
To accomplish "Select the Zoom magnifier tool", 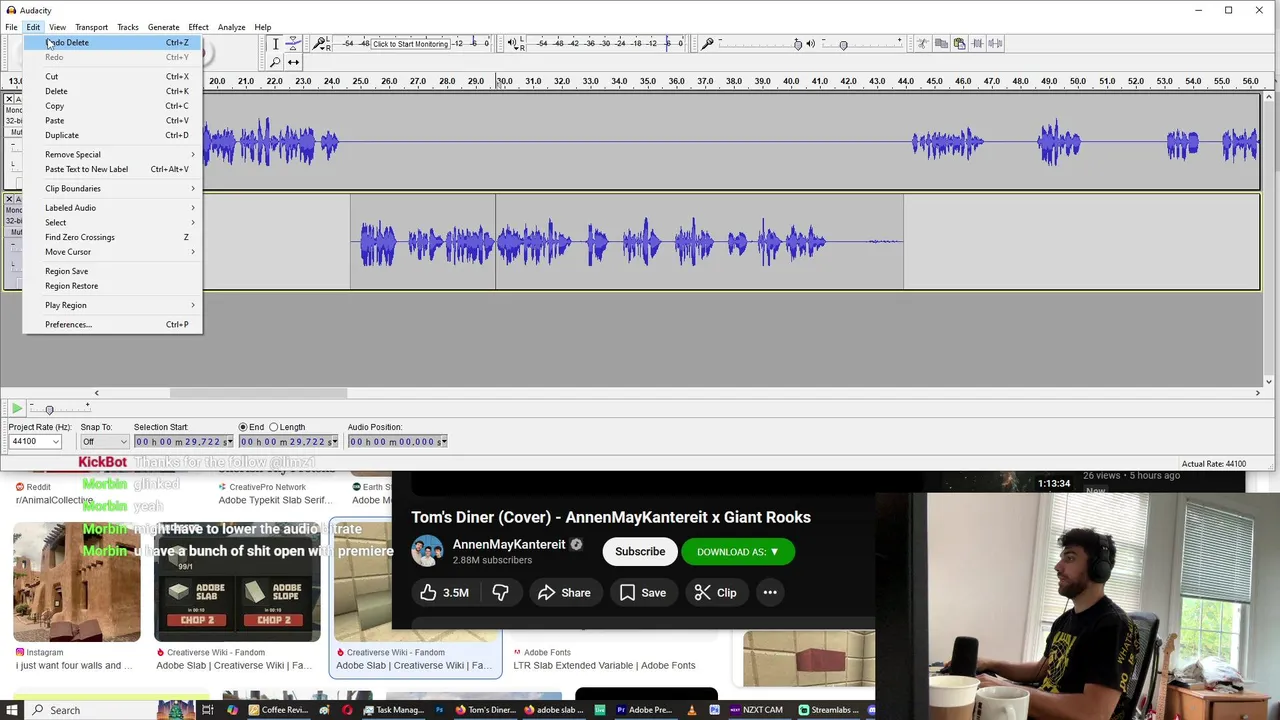I will click(275, 62).
